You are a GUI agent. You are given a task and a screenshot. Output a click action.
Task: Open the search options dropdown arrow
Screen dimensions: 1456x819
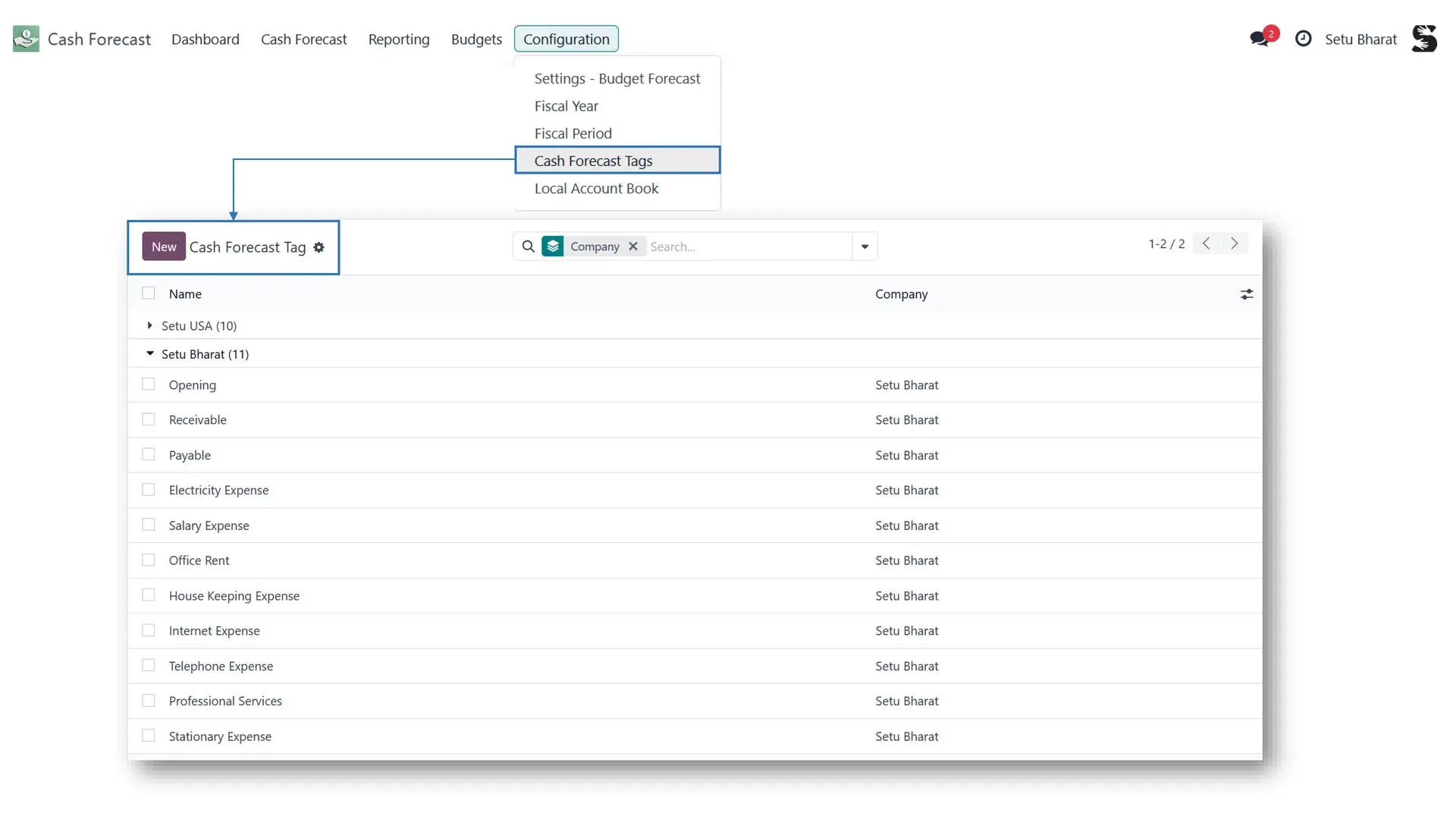pos(864,246)
